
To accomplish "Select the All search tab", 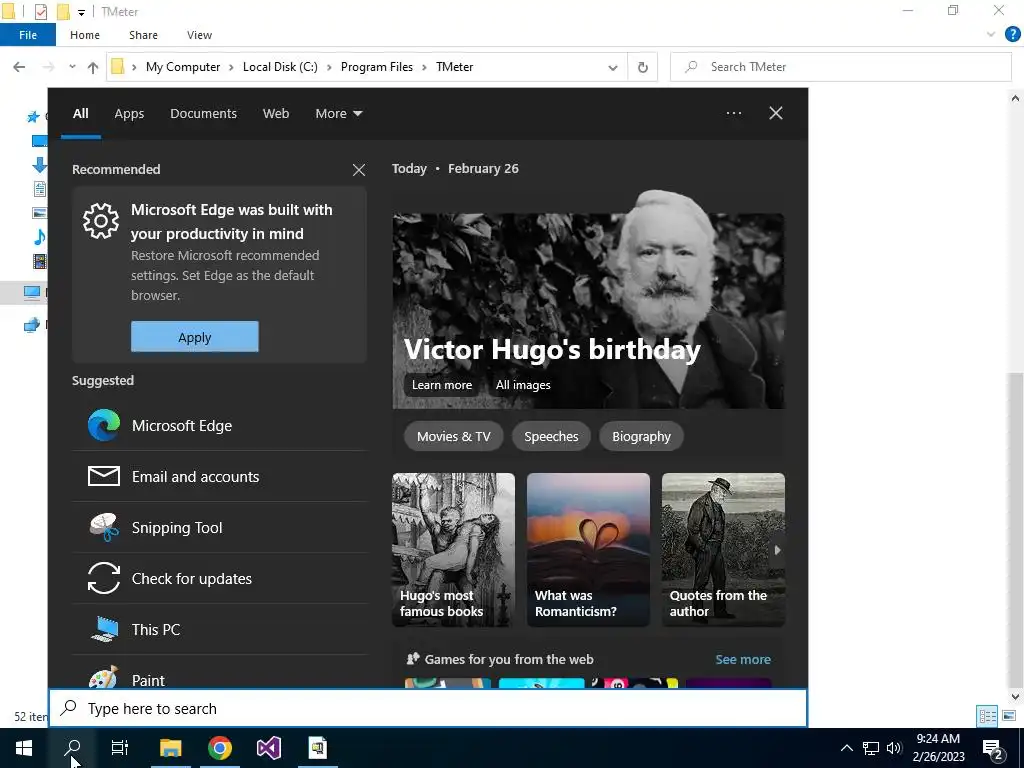I will click(81, 114).
